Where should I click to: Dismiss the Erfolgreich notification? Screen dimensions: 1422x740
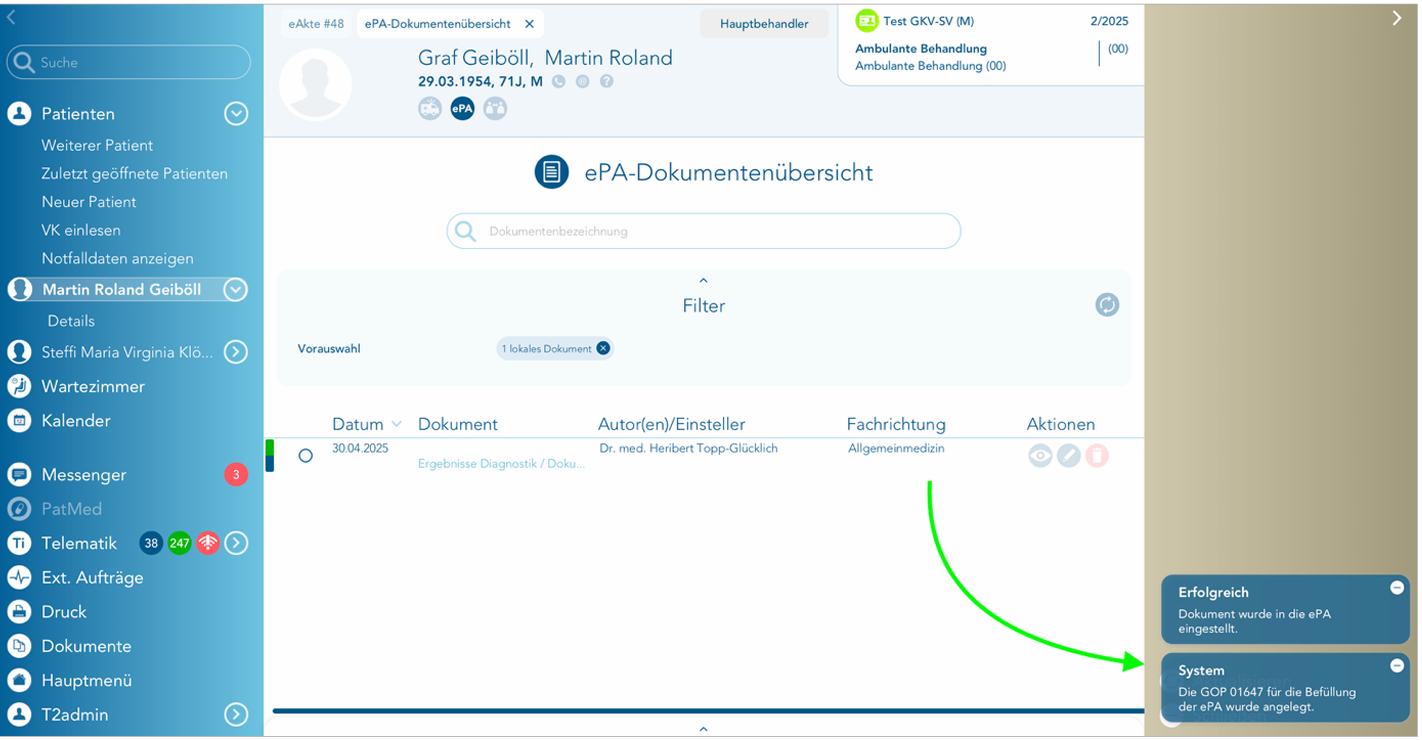(x=1397, y=588)
